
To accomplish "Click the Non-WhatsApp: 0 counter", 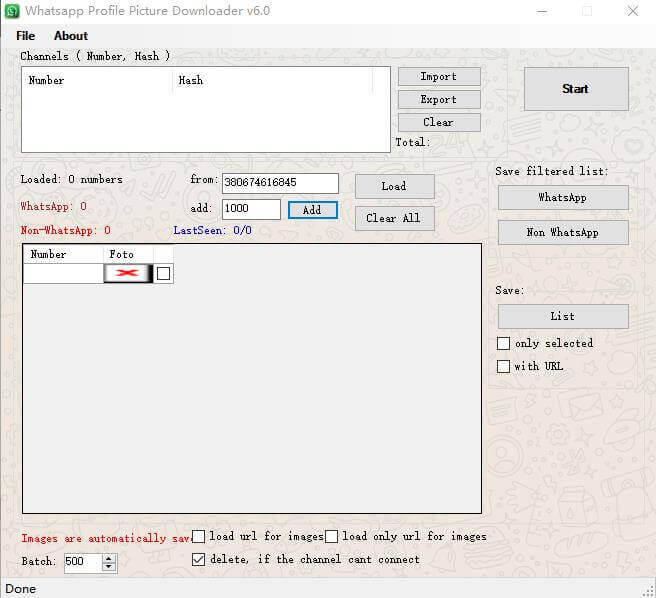I will [66, 230].
